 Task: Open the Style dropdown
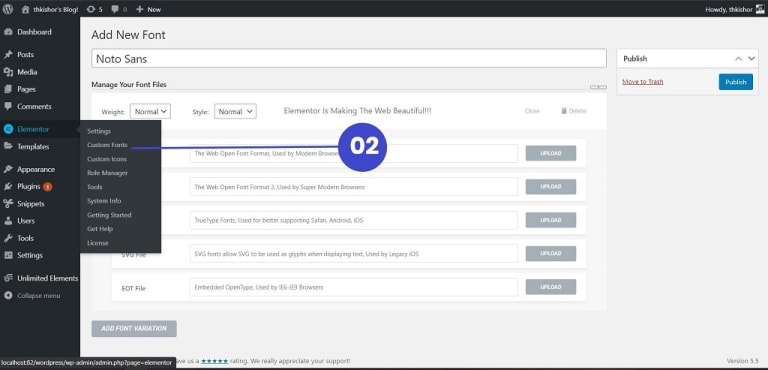pos(235,111)
